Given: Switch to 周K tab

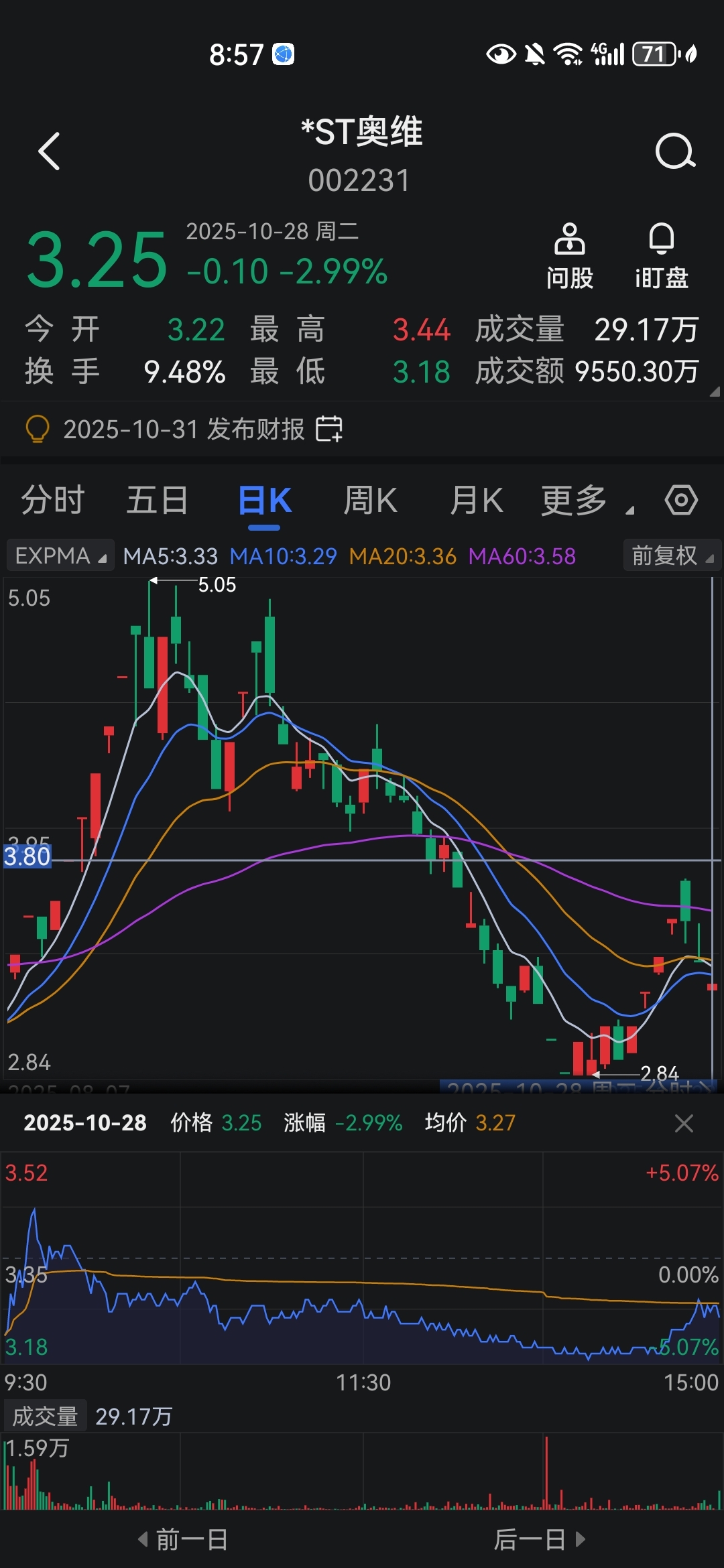Looking at the screenshot, I should tap(371, 501).
